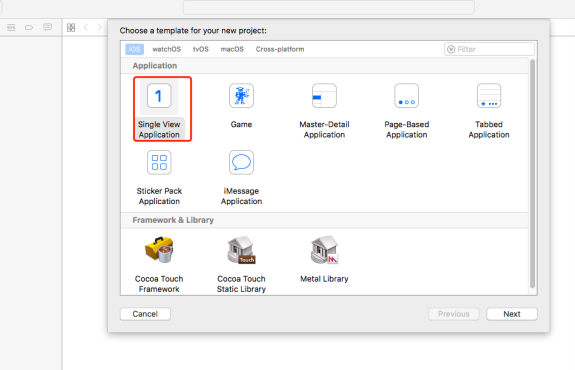
Task: Show the debug navigator lines icon
Action: point(11,28)
